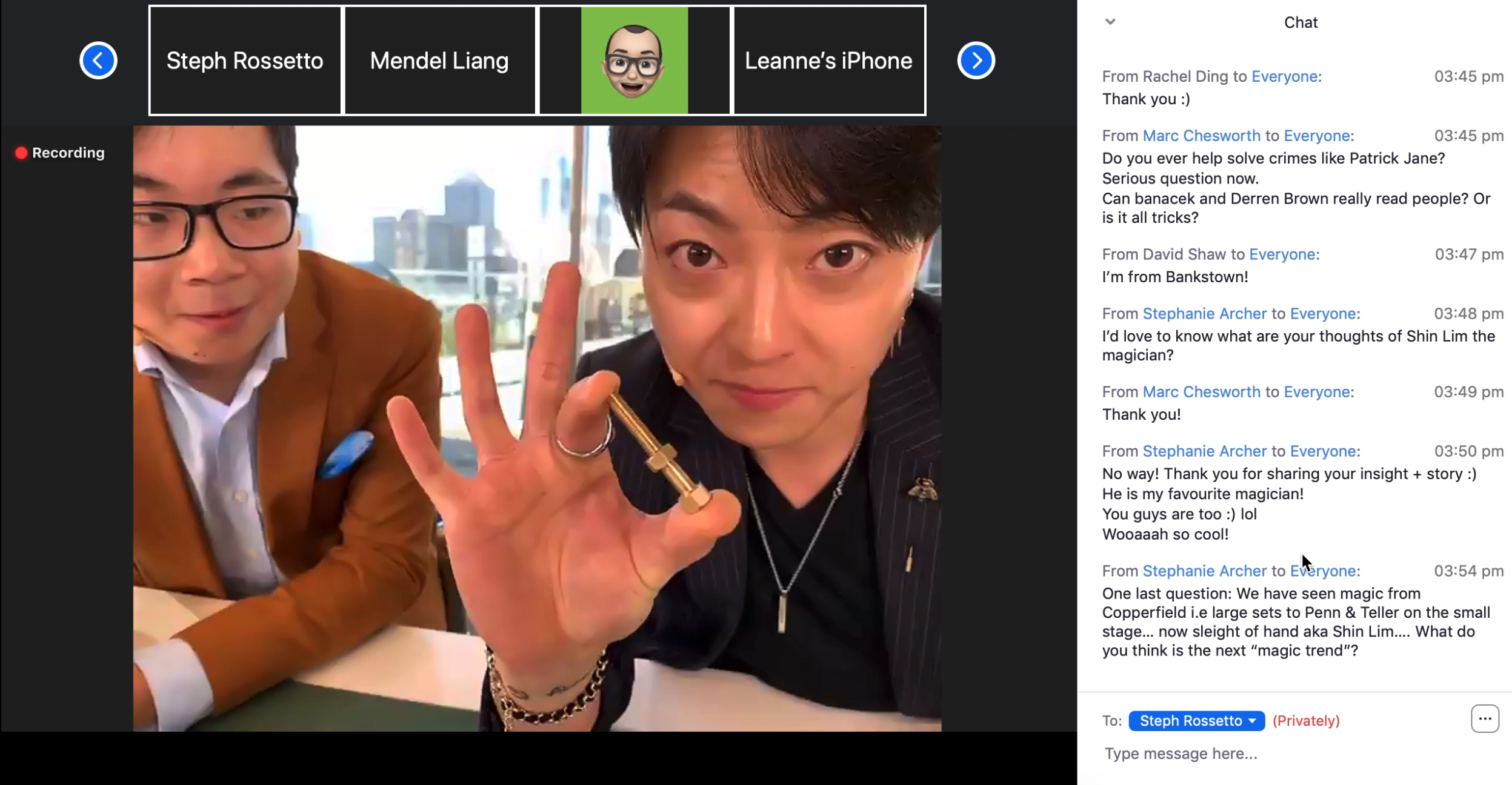1512x785 pixels.
Task: Click the "One last question" message
Action: [x=1296, y=622]
